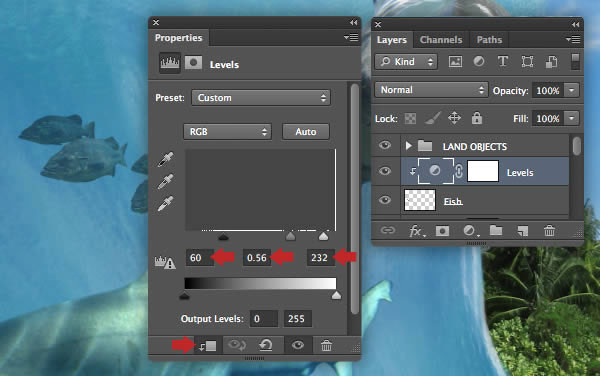This screenshot has height=376, width=600.
Task: Click the Output Levels field showing 0
Action: click(264, 319)
